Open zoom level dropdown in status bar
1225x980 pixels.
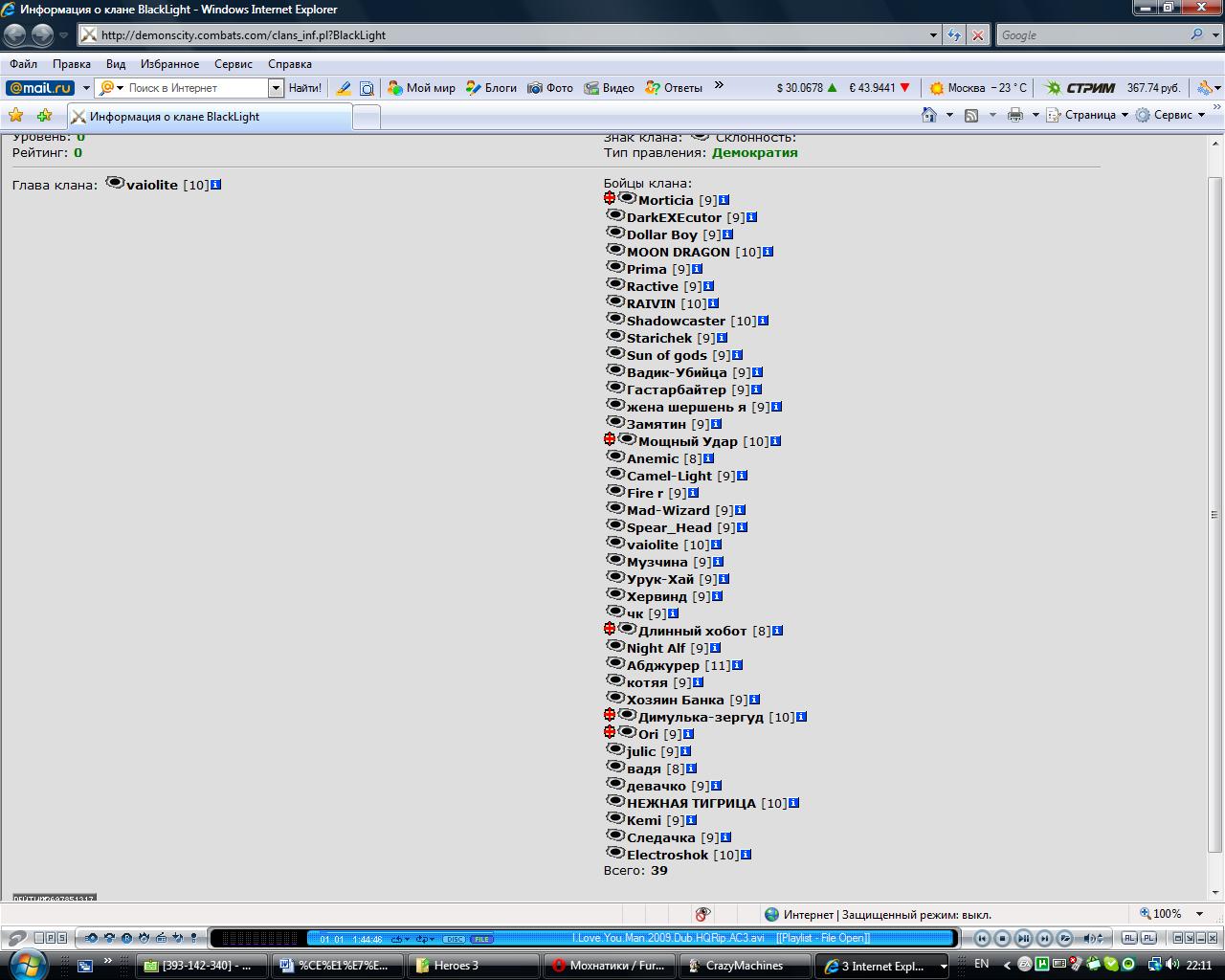[1199, 914]
